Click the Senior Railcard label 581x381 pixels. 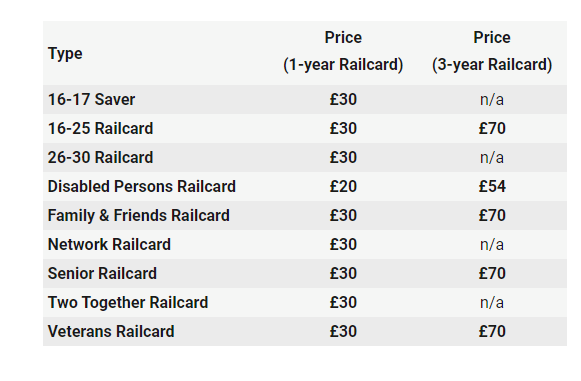coord(102,274)
